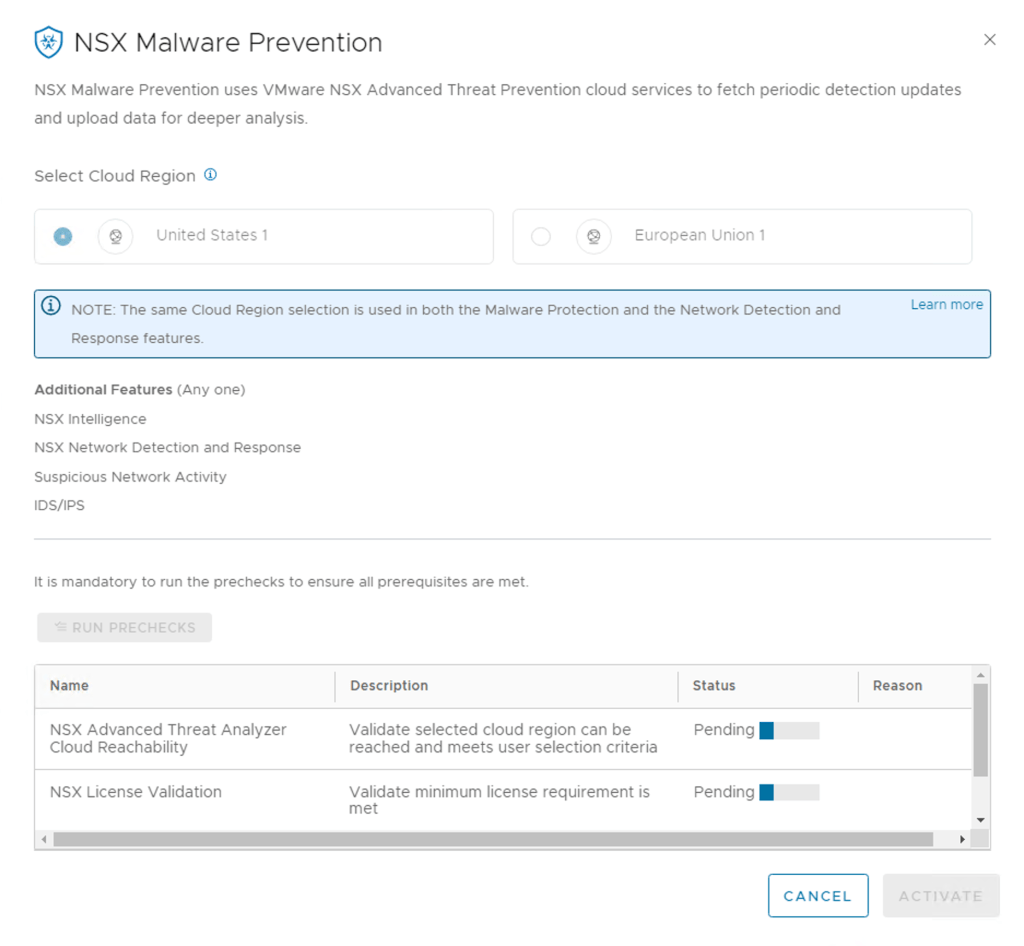Click the Activate button
Screen dimensions: 1024x946
[x=940, y=896]
